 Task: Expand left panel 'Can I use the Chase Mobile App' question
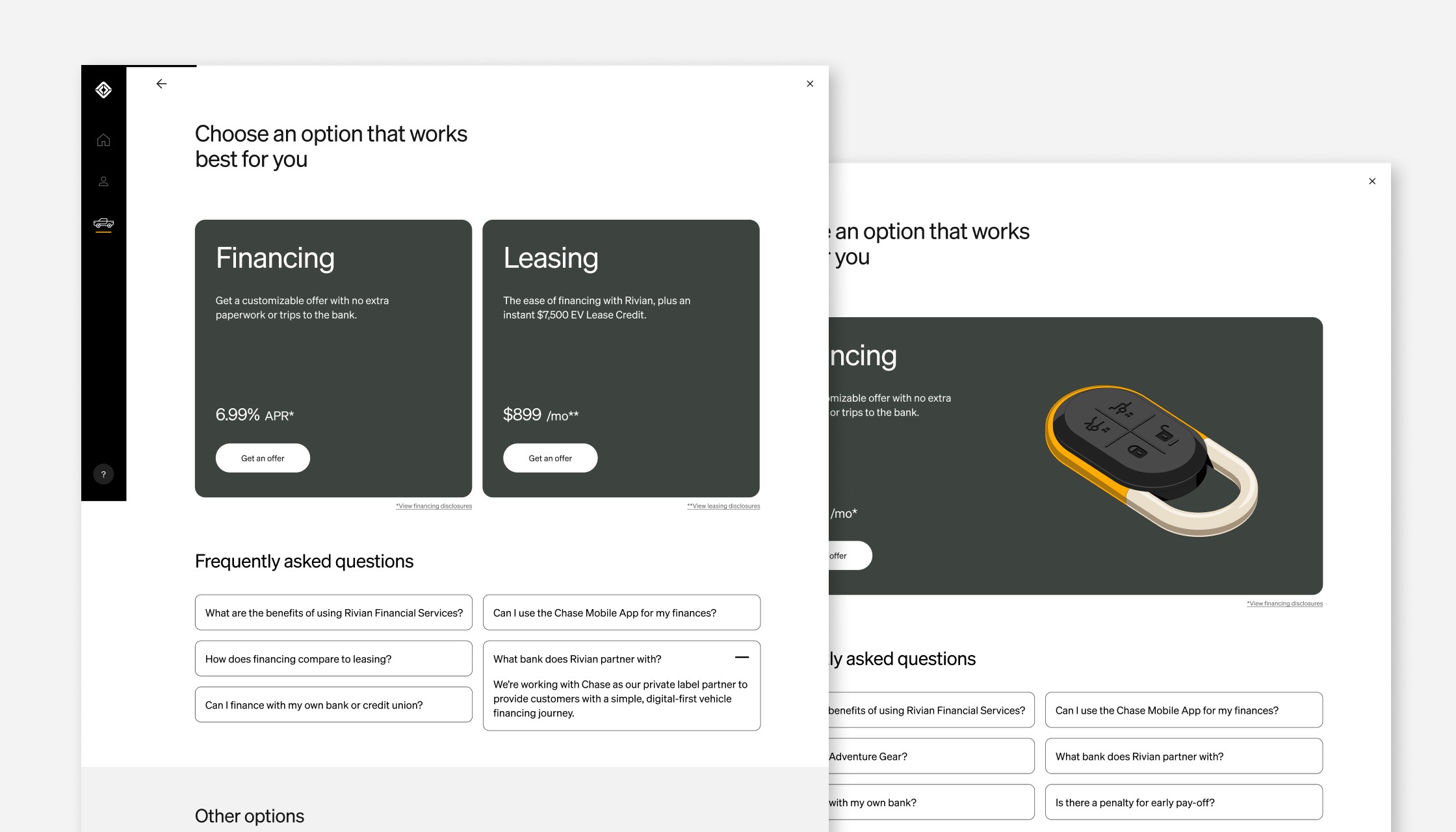[621, 613]
